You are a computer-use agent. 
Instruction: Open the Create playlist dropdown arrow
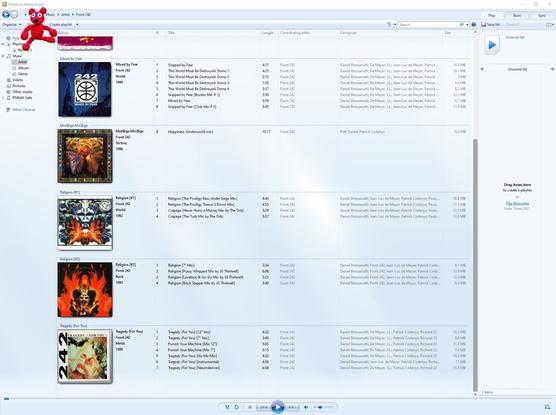point(77,24)
